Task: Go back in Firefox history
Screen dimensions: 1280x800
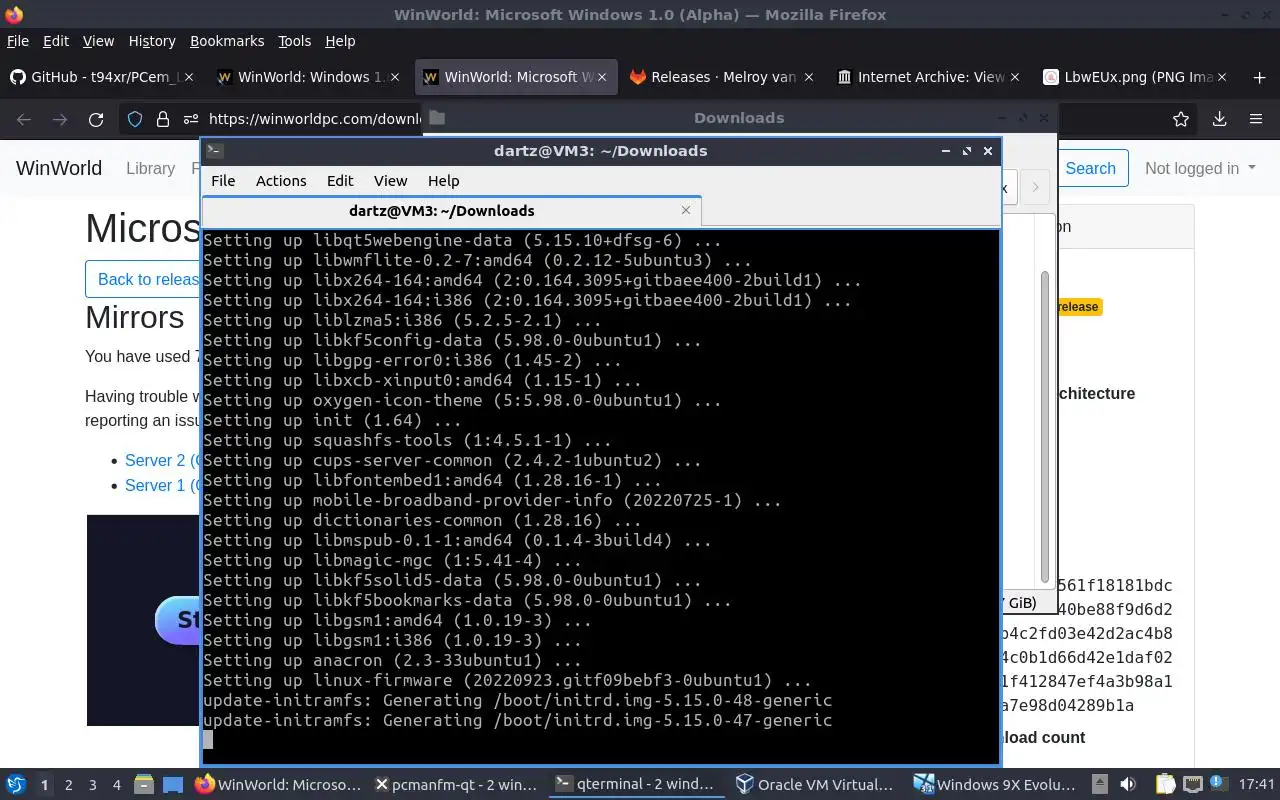Action: coord(24,119)
